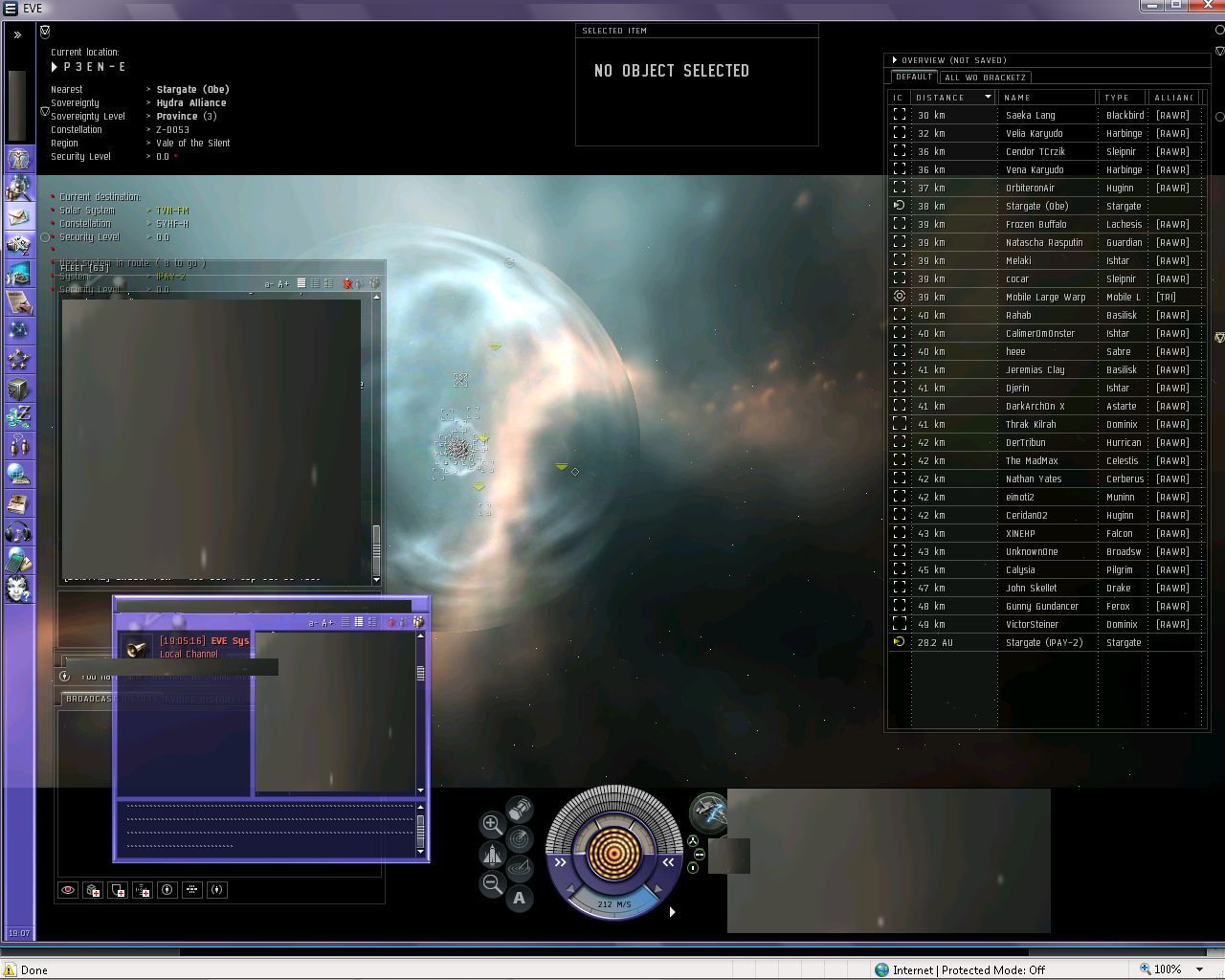This screenshot has height=980, width=1225.
Task: Increase font size A+ in Fleet window
Action: 283,284
